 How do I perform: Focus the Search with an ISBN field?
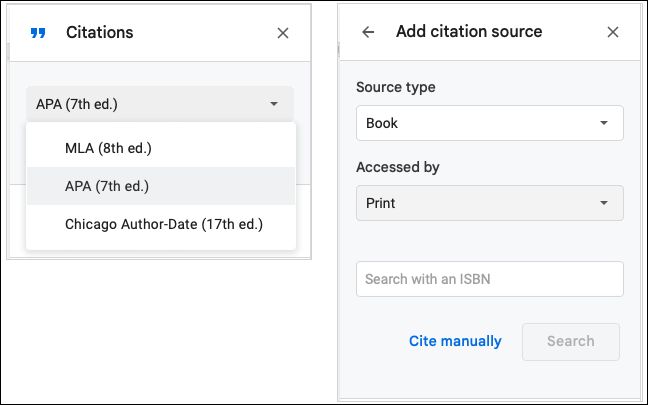[490, 279]
